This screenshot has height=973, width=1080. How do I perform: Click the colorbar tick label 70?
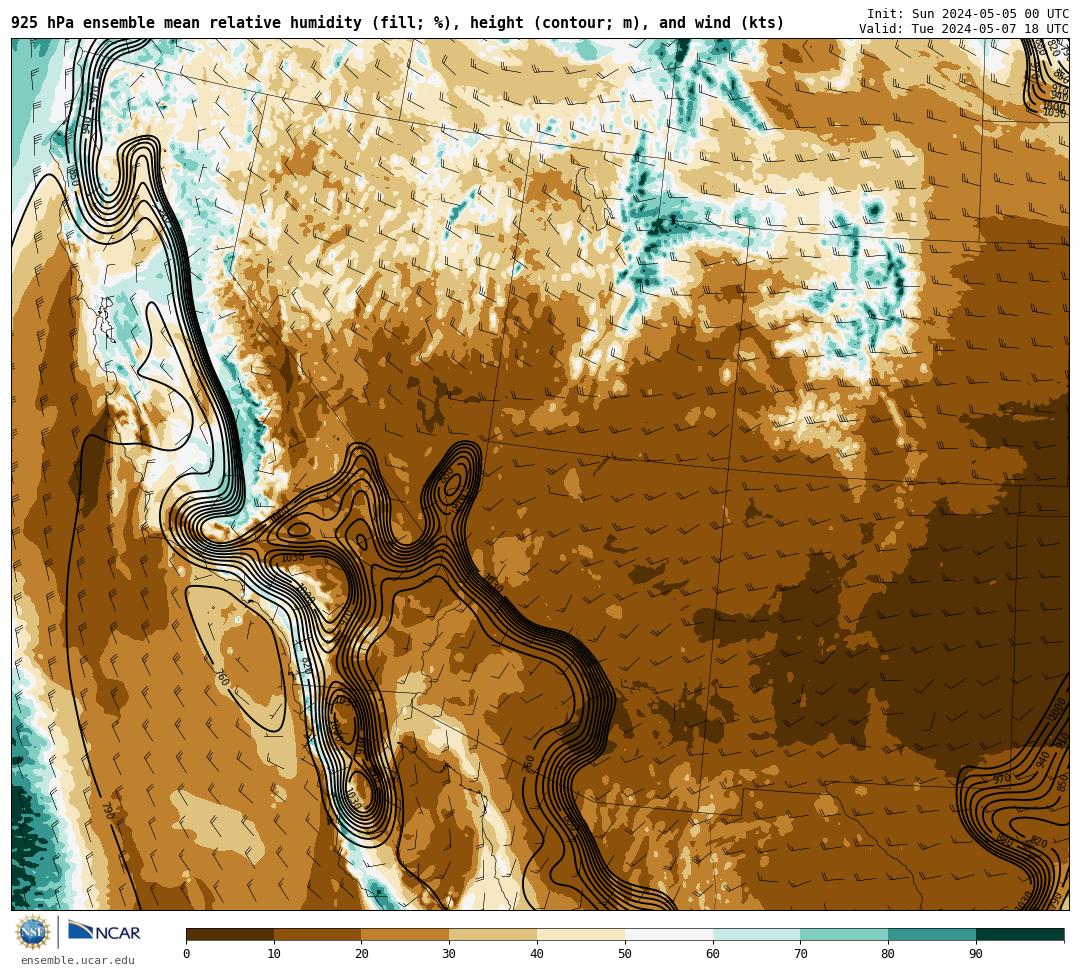tap(800, 954)
